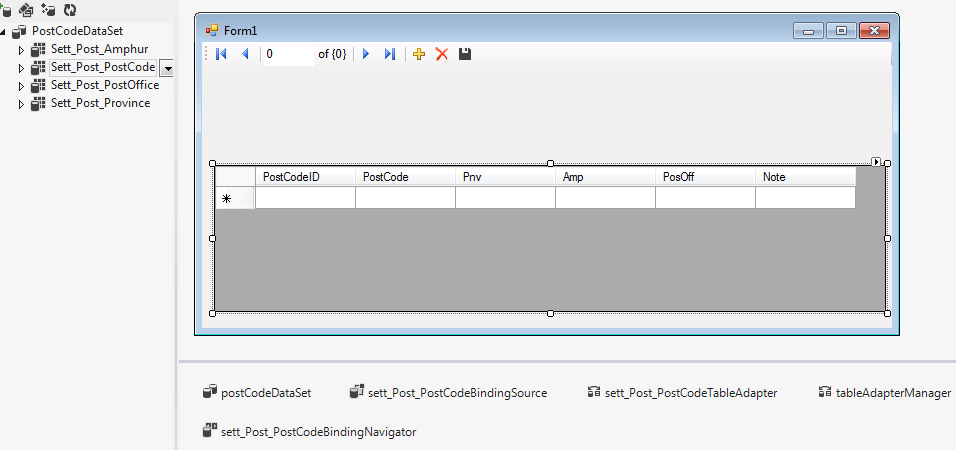Select sett_Post_PostCodeTableAdapter component

click(682, 393)
